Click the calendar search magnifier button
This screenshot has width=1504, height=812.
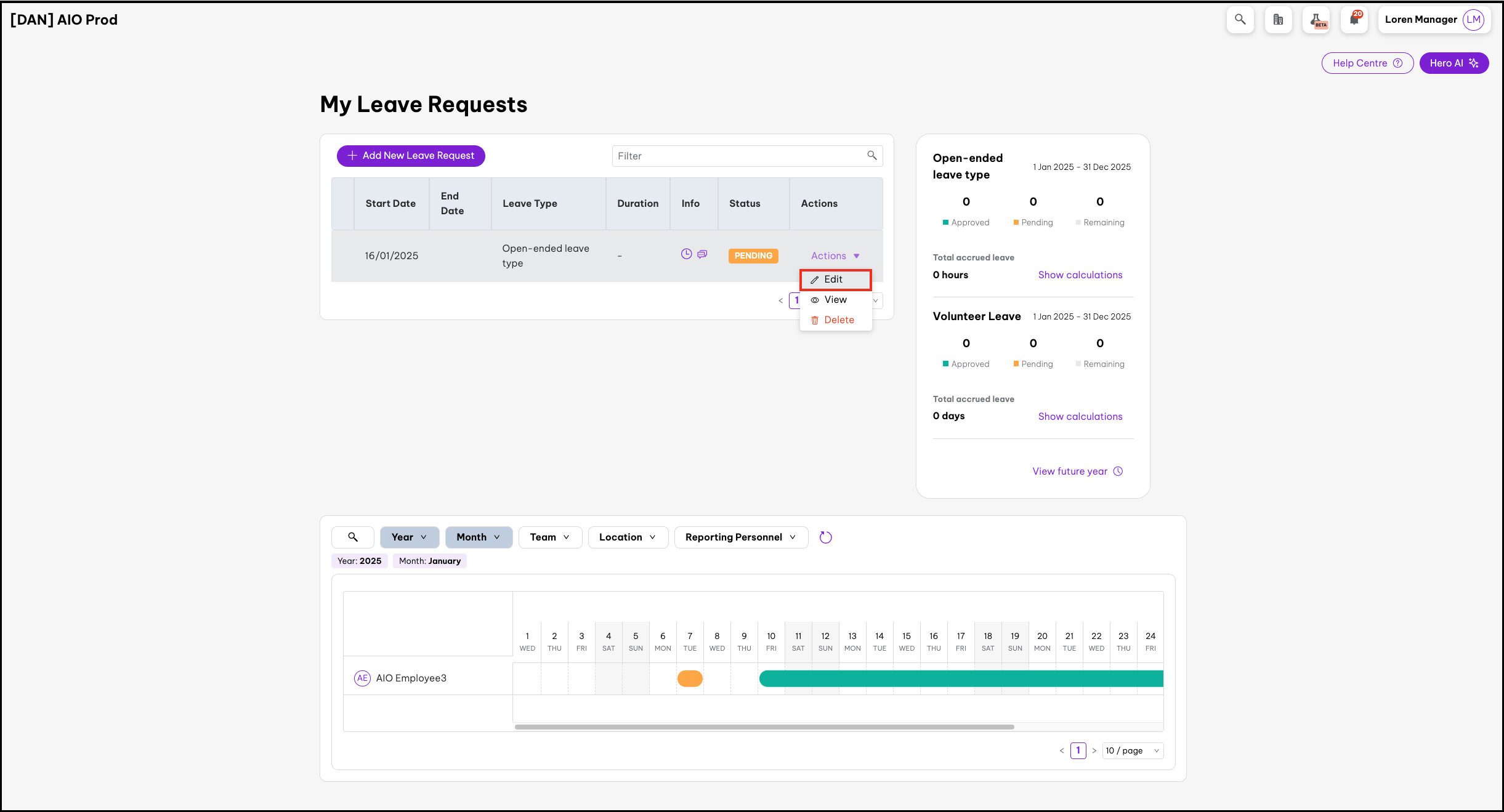[353, 537]
